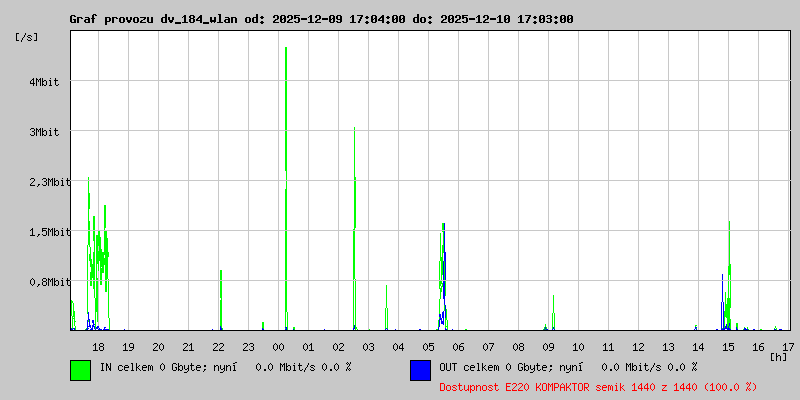
Task: Click hour label '02' on time axis
Action: tap(338, 347)
